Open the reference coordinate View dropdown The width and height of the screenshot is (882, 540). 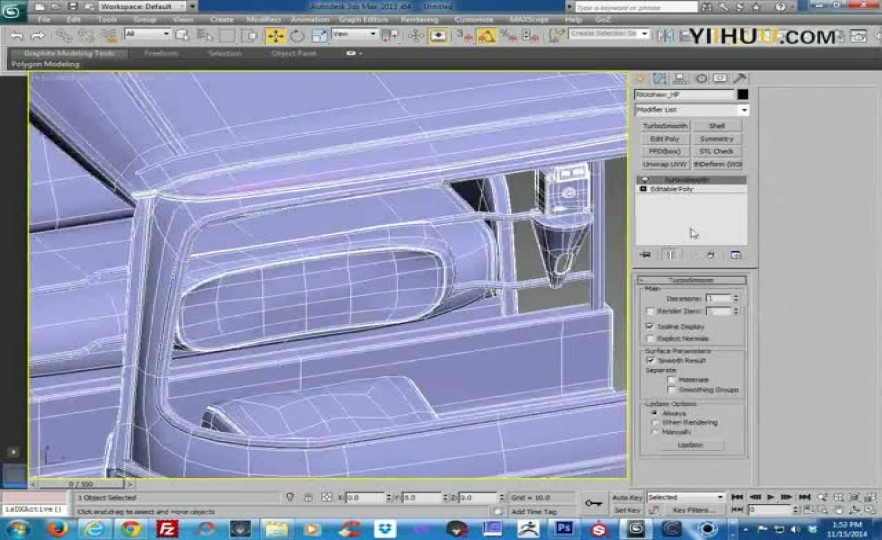point(354,34)
